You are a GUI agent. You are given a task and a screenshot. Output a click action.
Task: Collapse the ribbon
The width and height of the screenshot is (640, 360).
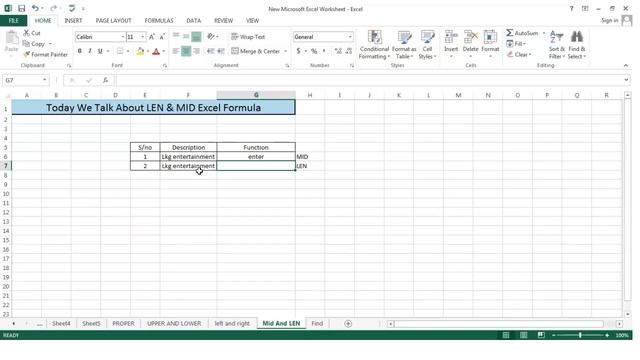pyautogui.click(x=626, y=65)
